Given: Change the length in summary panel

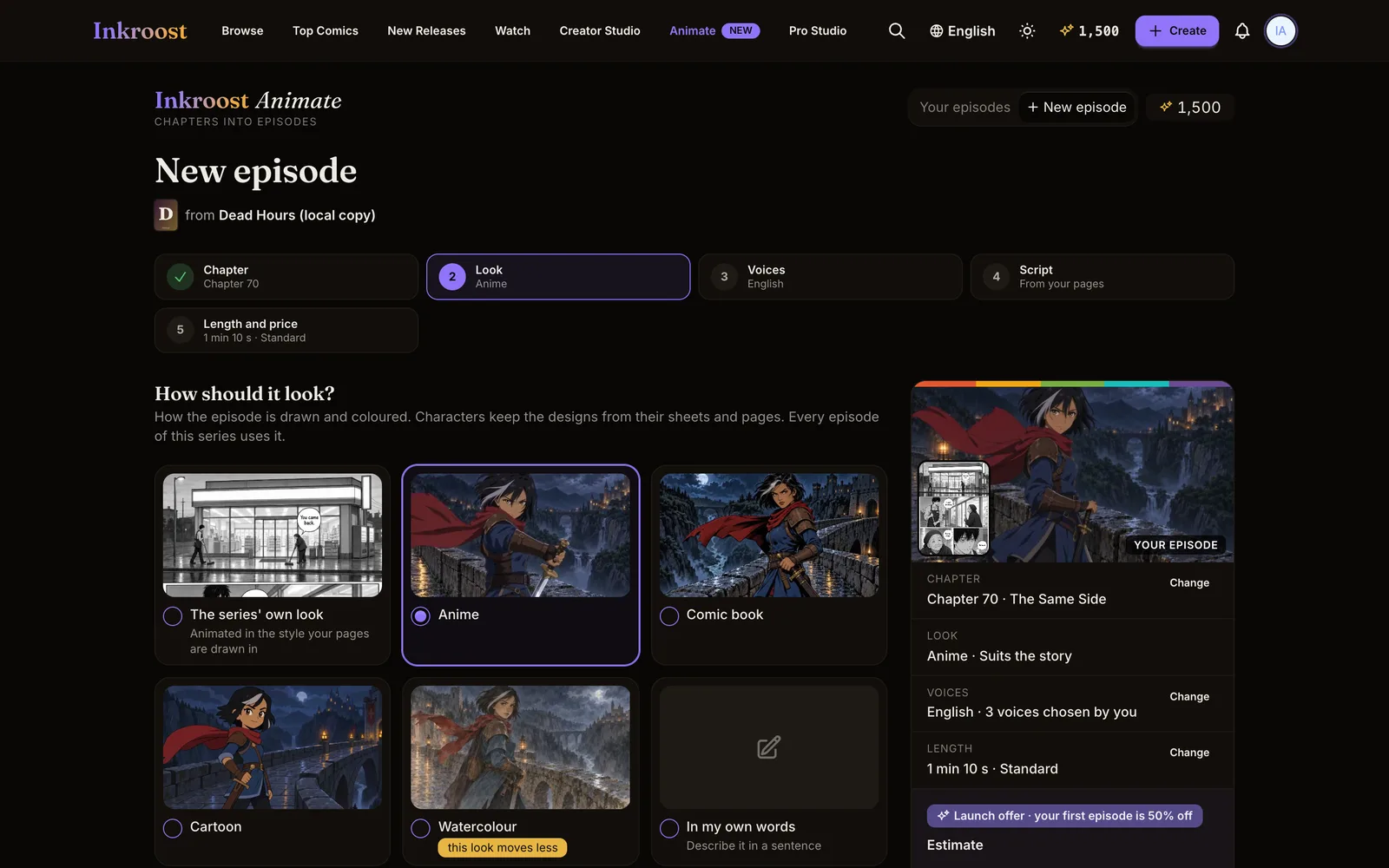Looking at the screenshot, I should 1189,753.
